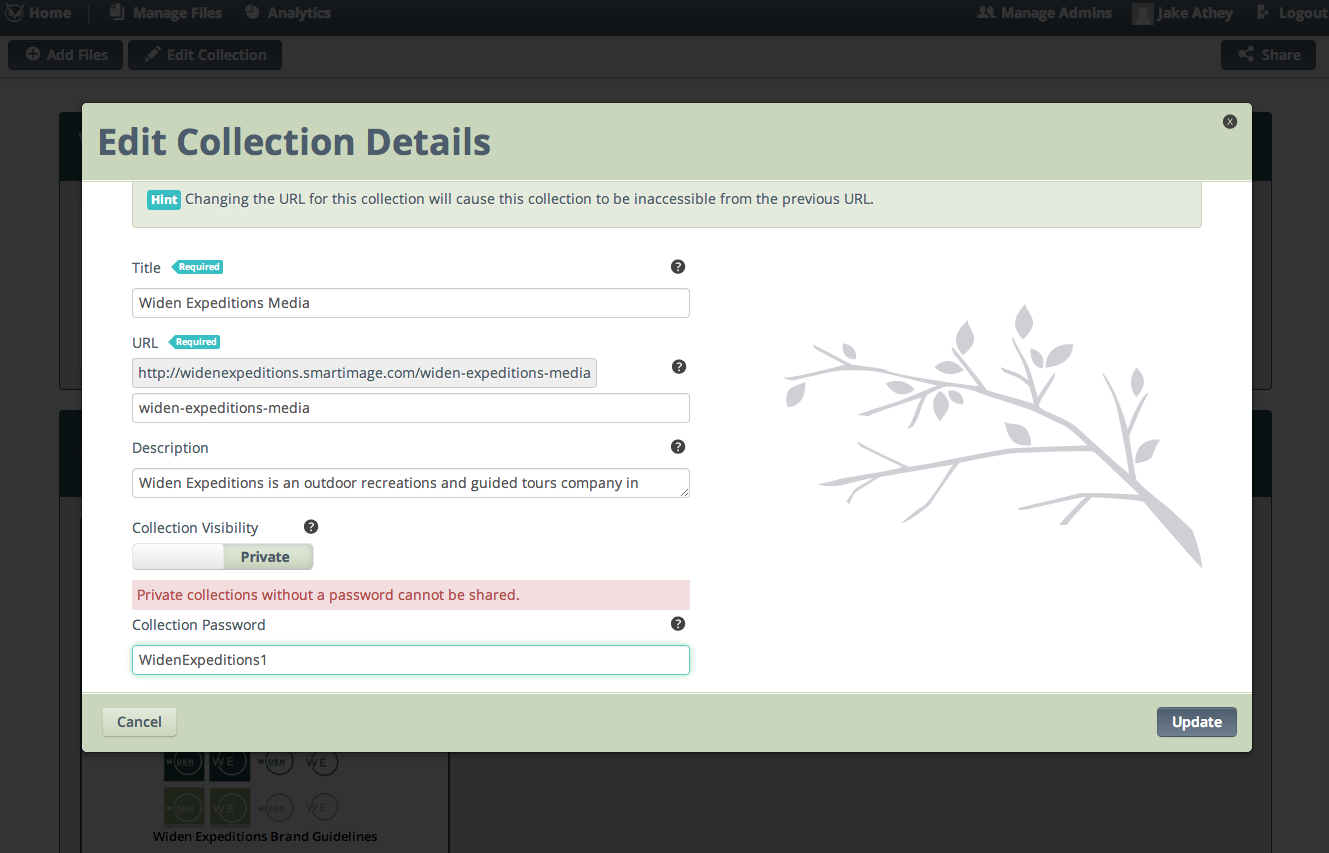Click the share icon on Share button
This screenshot has width=1329, height=853.
[1246, 55]
